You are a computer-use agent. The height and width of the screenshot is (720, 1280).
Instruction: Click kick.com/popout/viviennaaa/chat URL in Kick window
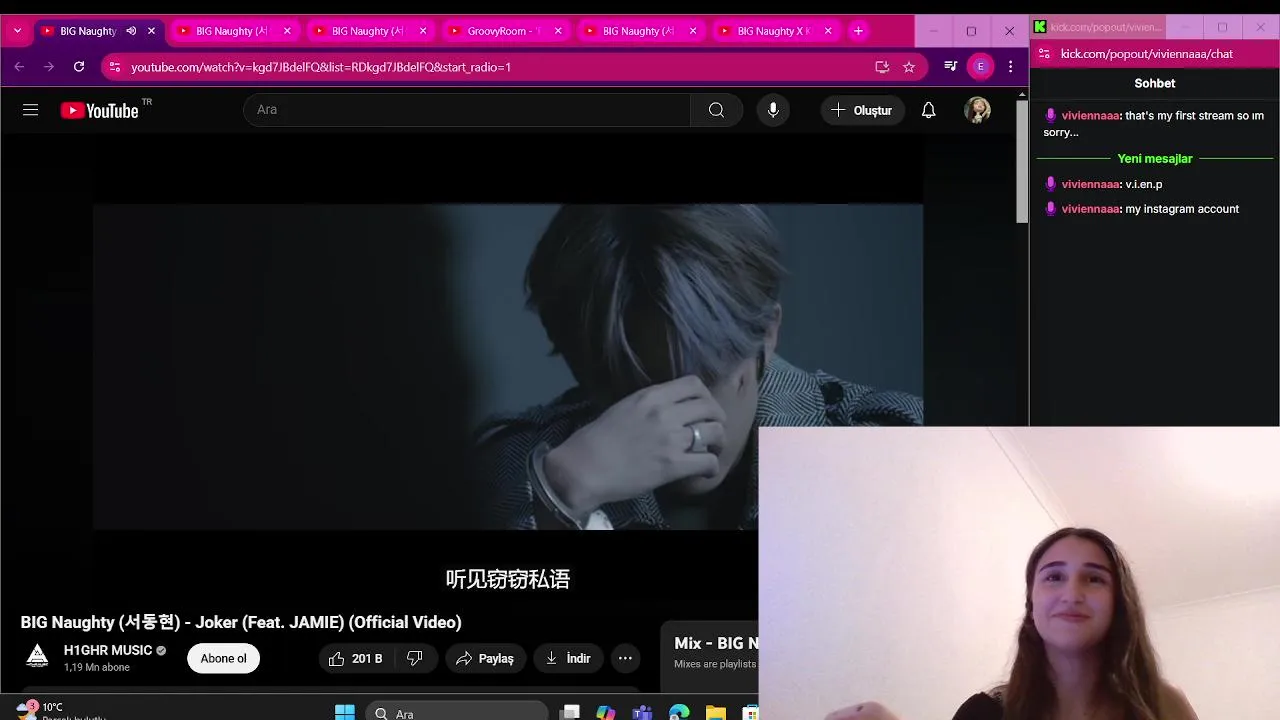(1147, 54)
